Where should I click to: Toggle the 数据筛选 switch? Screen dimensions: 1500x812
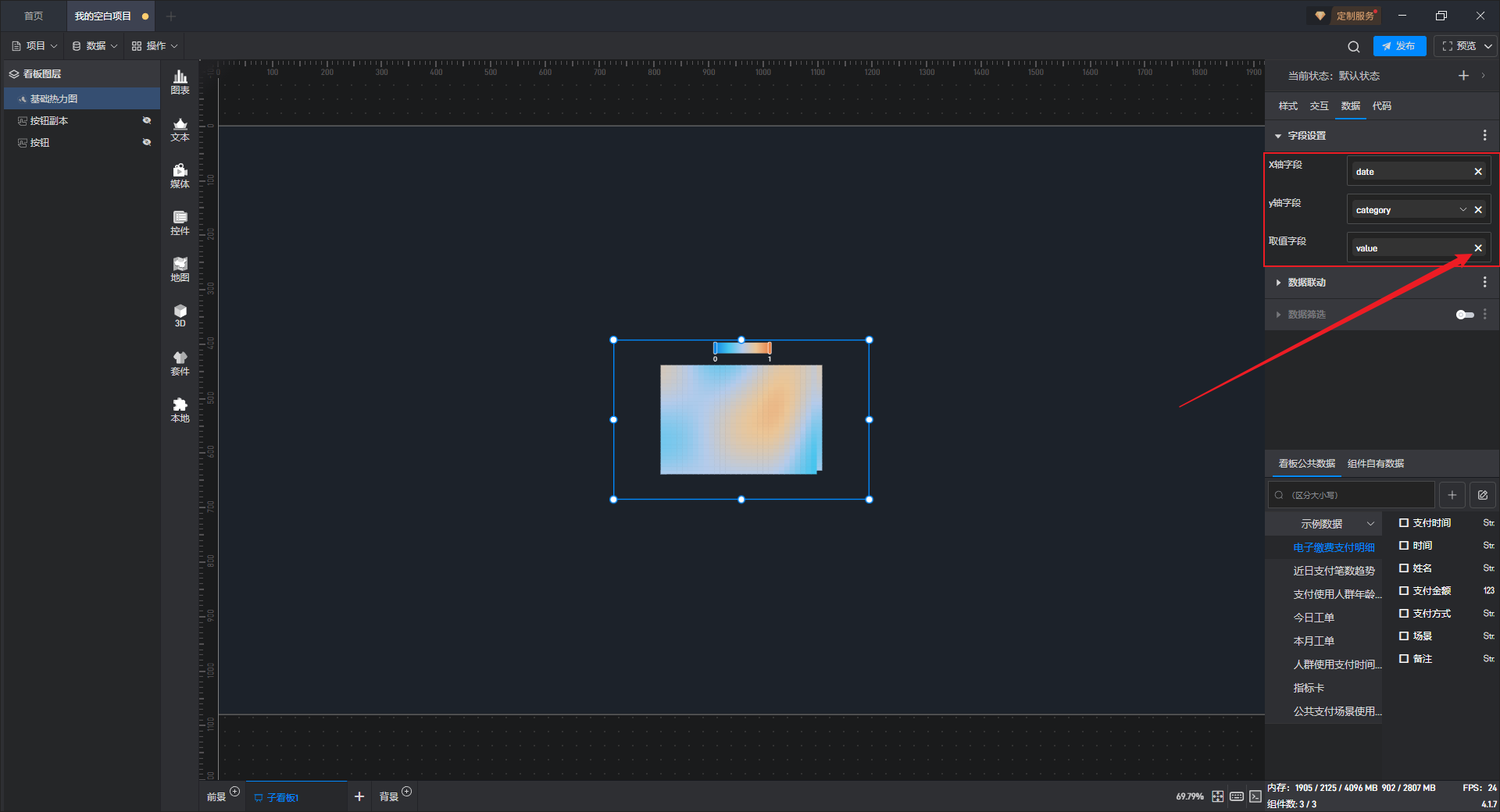(x=1464, y=315)
